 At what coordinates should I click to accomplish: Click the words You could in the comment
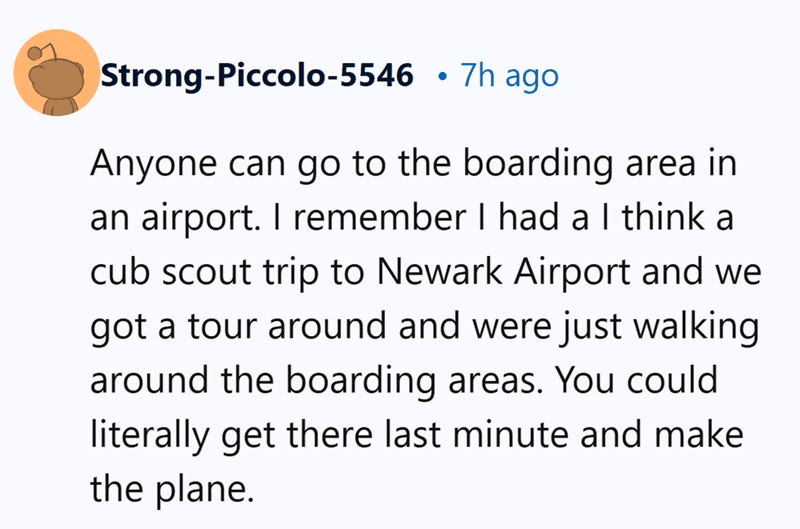636,380
